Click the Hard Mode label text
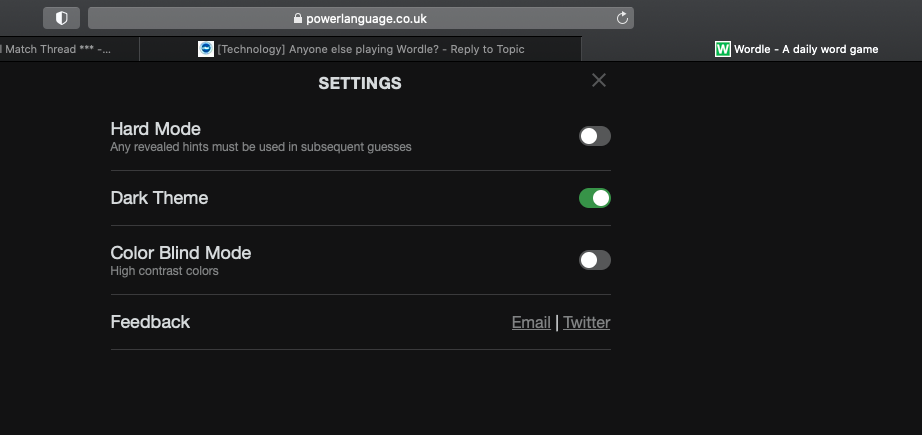The height and width of the screenshot is (435, 922). 155,129
